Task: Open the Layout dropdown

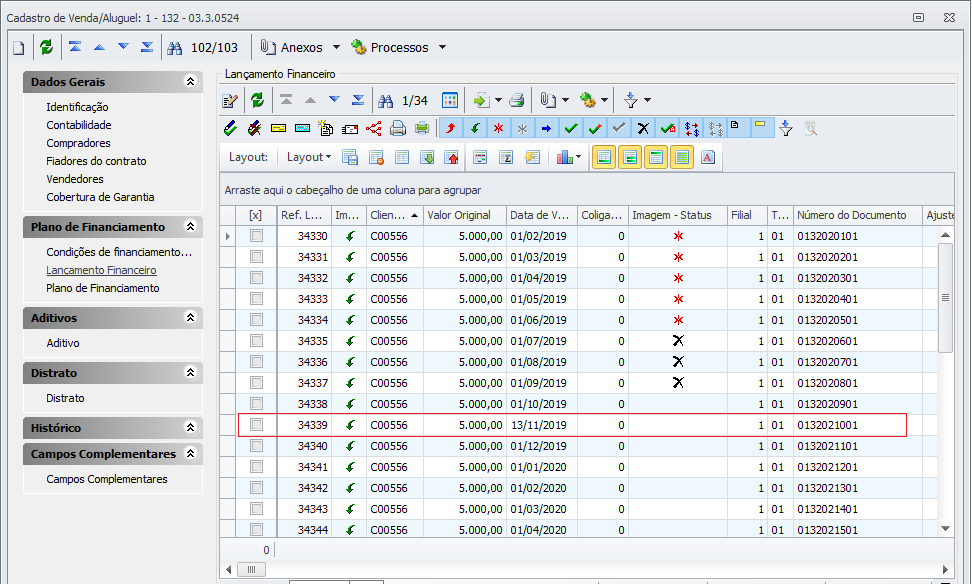Action: click(309, 157)
